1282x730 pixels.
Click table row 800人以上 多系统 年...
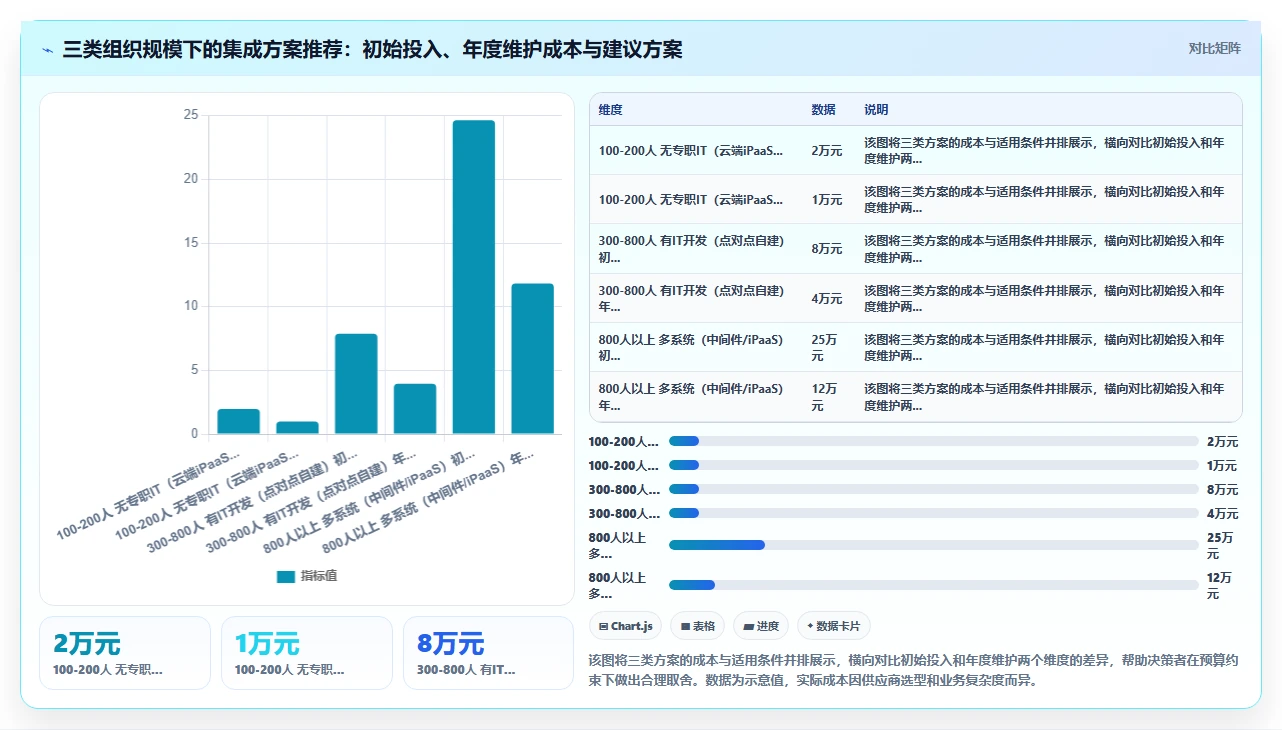pyautogui.click(x=916, y=397)
